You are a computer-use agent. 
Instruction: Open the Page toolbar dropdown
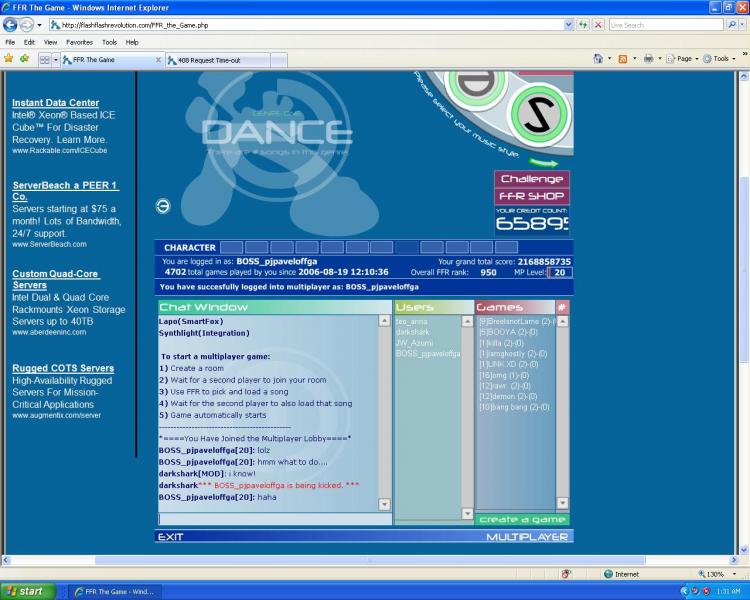click(682, 58)
